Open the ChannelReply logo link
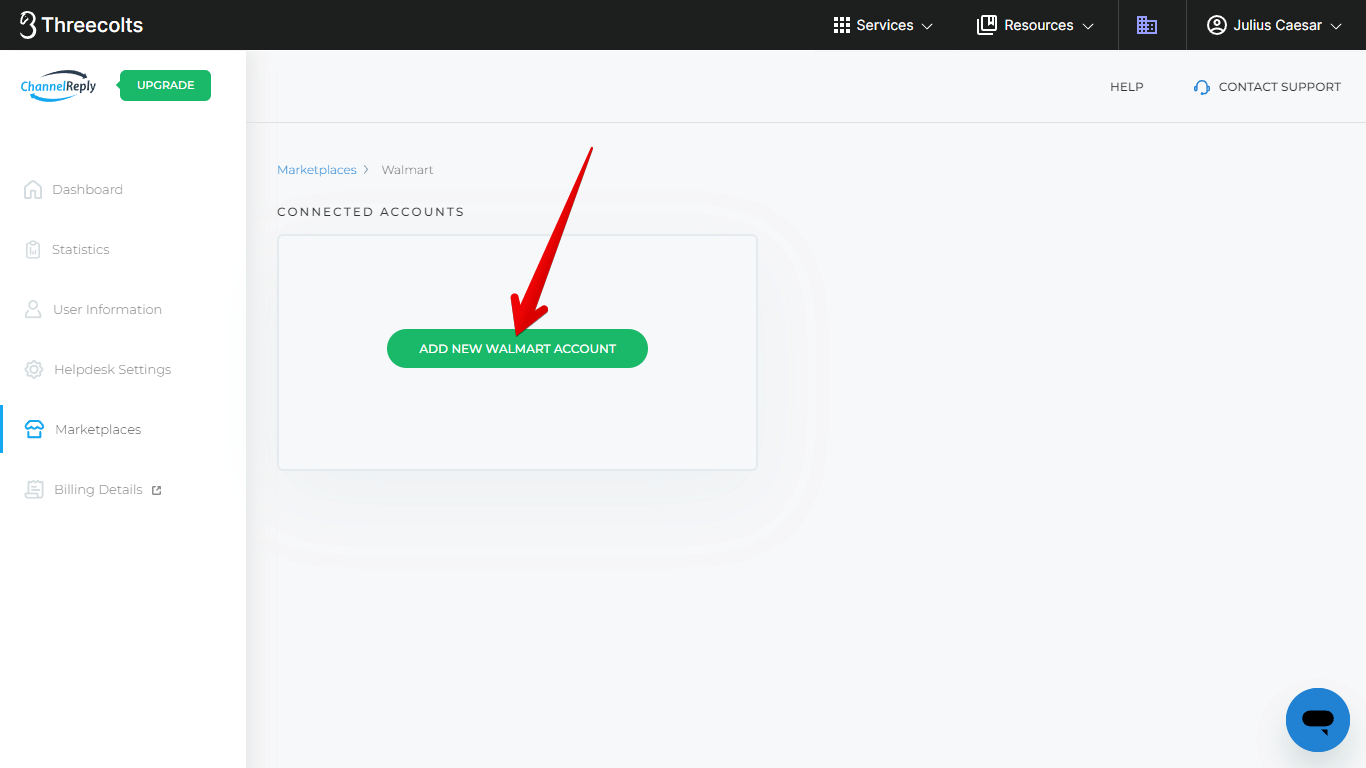The width and height of the screenshot is (1366, 768). coord(58,86)
